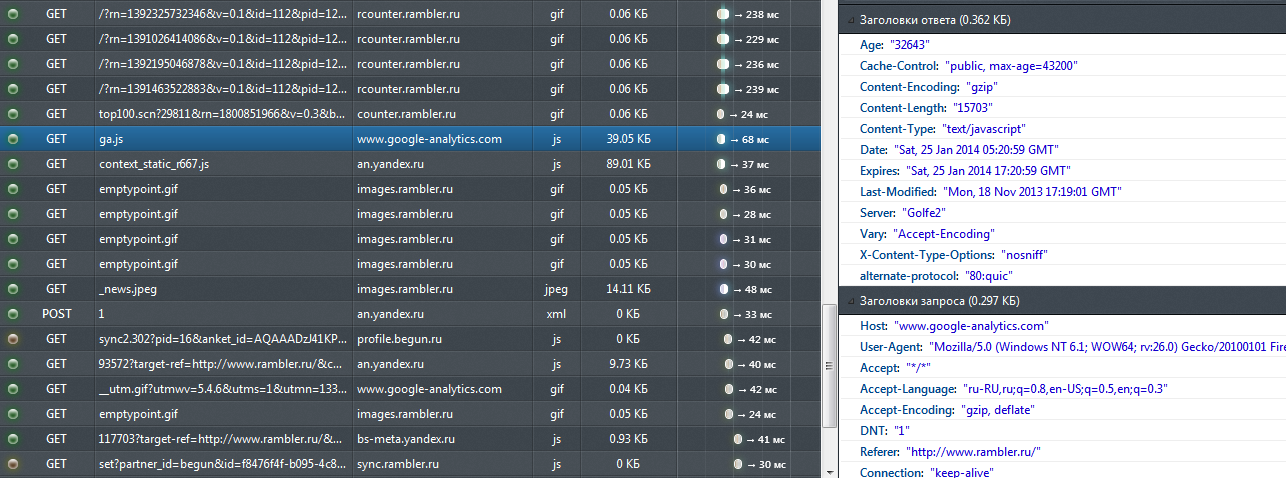
Task: Click the green status dot for ga.js
Action: click(13, 139)
